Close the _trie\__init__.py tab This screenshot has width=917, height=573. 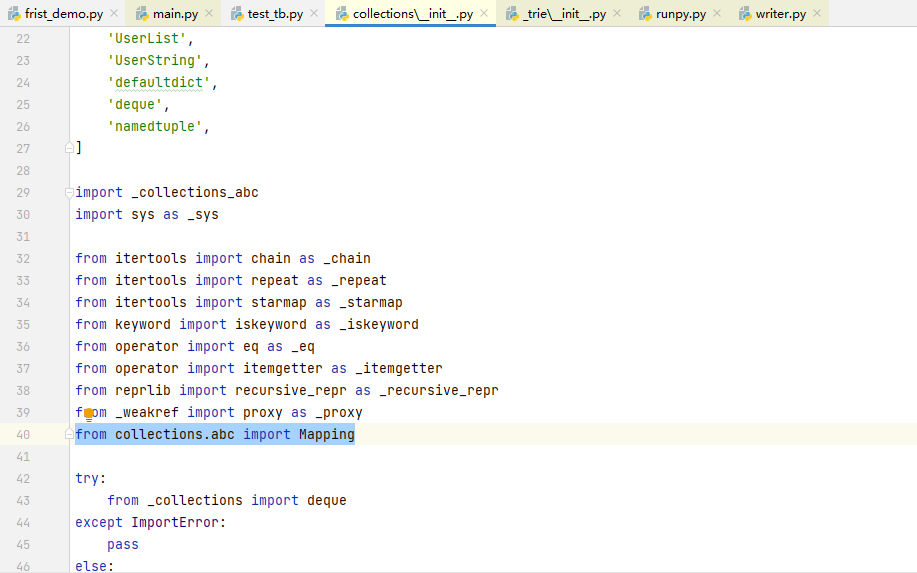617,13
